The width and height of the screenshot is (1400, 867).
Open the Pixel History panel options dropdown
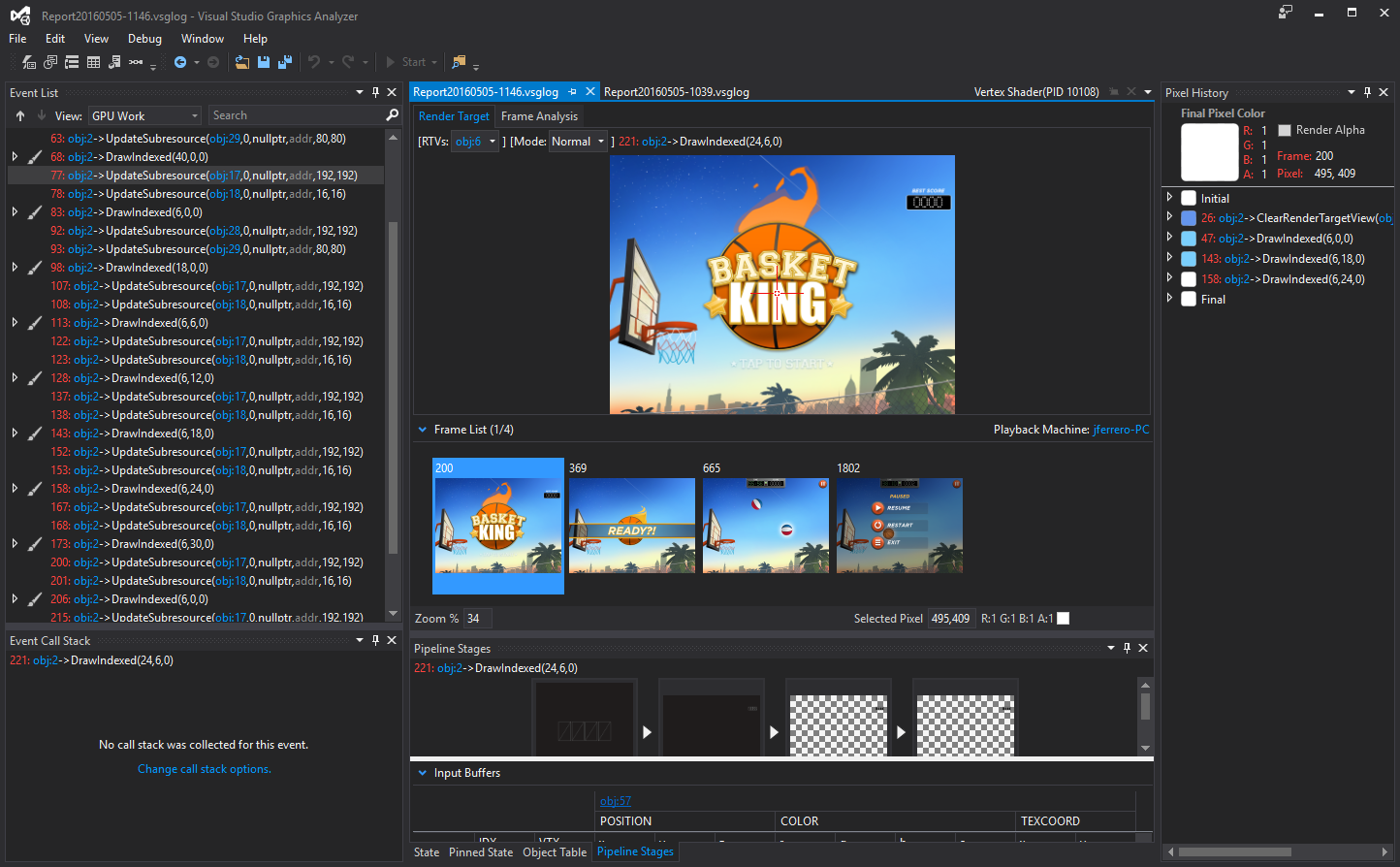tap(1352, 92)
